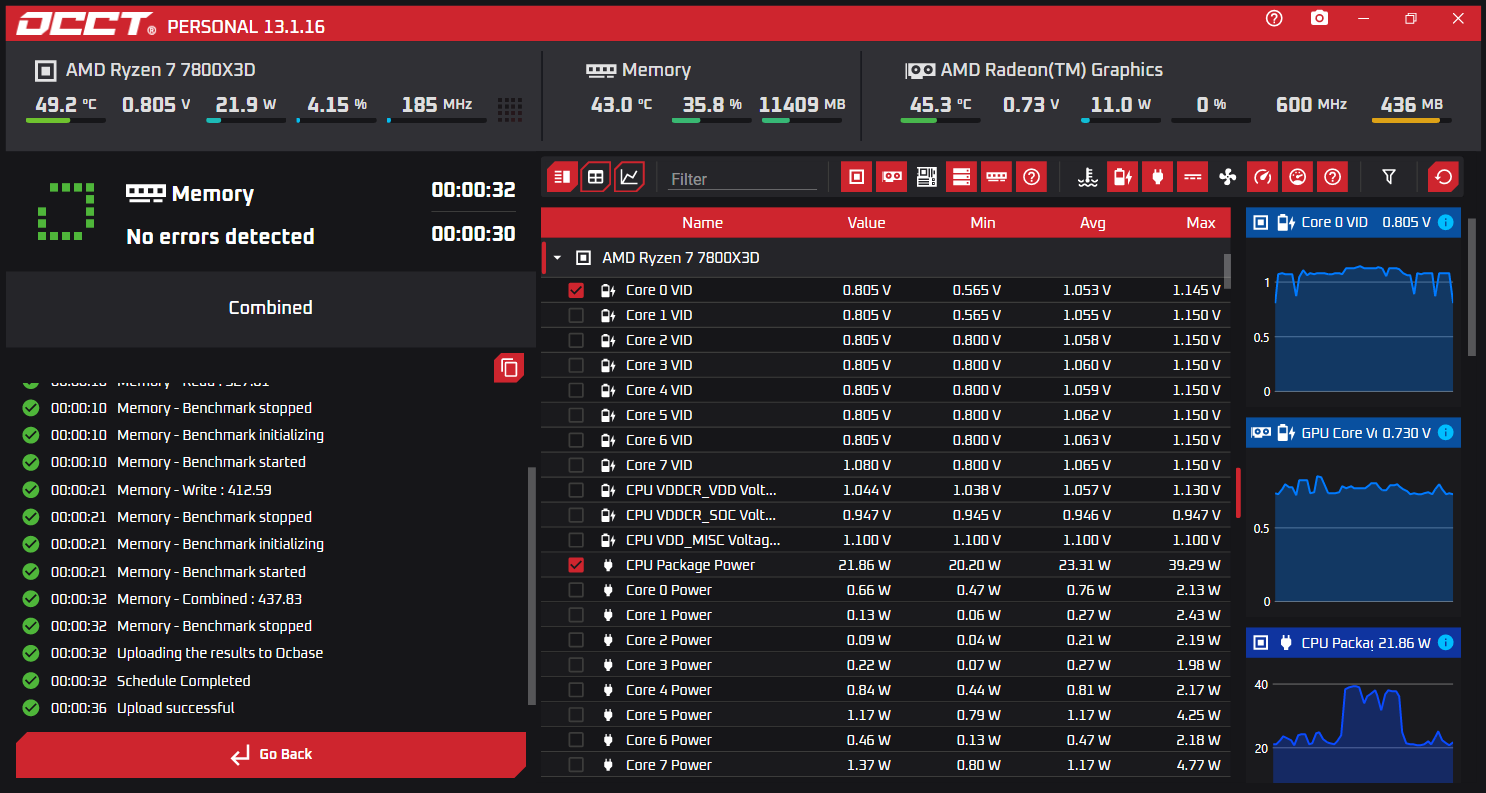Click the reset min/max values icon
1486x793 pixels.
click(x=1442, y=177)
